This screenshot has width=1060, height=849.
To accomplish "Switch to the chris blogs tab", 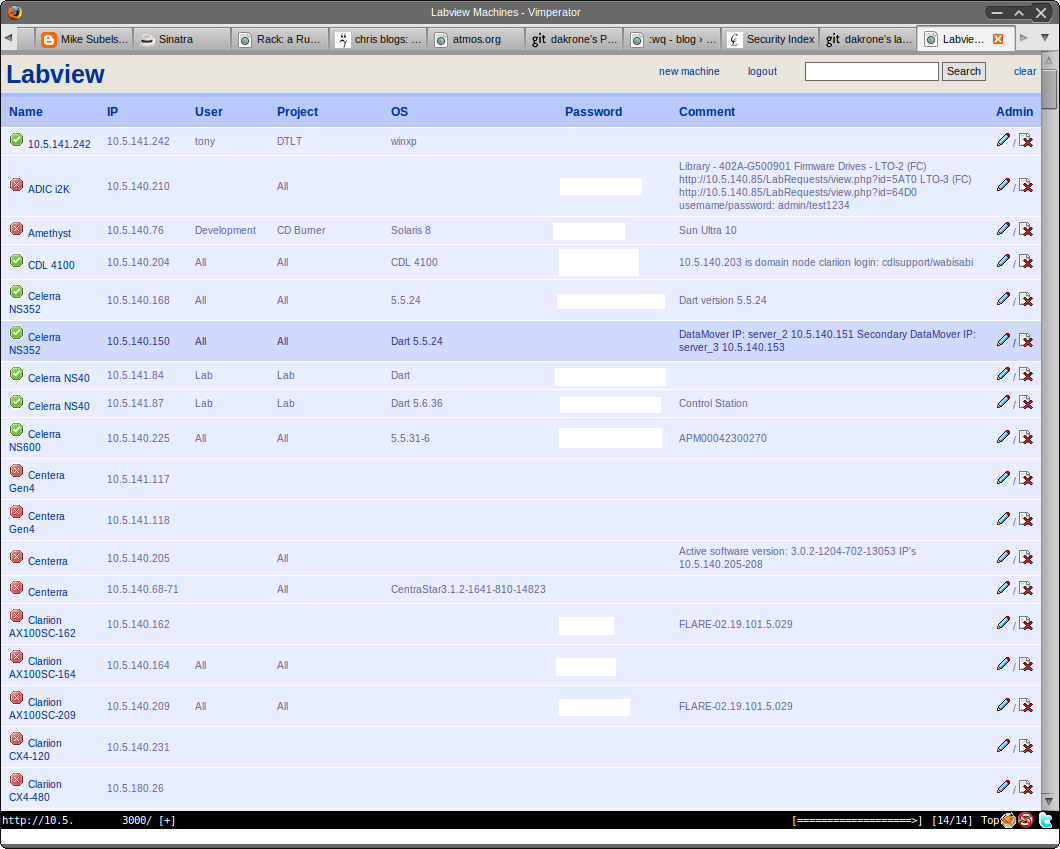I will (378, 39).
